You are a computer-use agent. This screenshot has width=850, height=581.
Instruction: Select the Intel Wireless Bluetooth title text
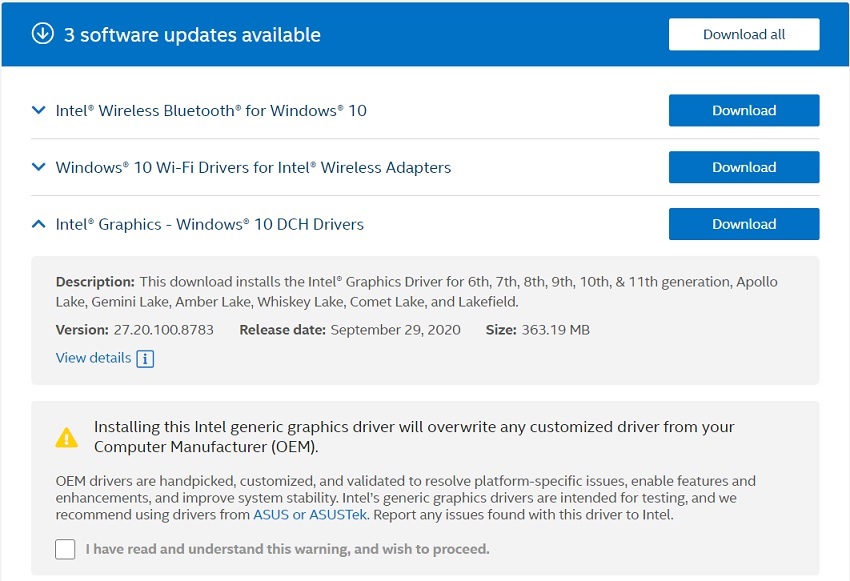[211, 111]
